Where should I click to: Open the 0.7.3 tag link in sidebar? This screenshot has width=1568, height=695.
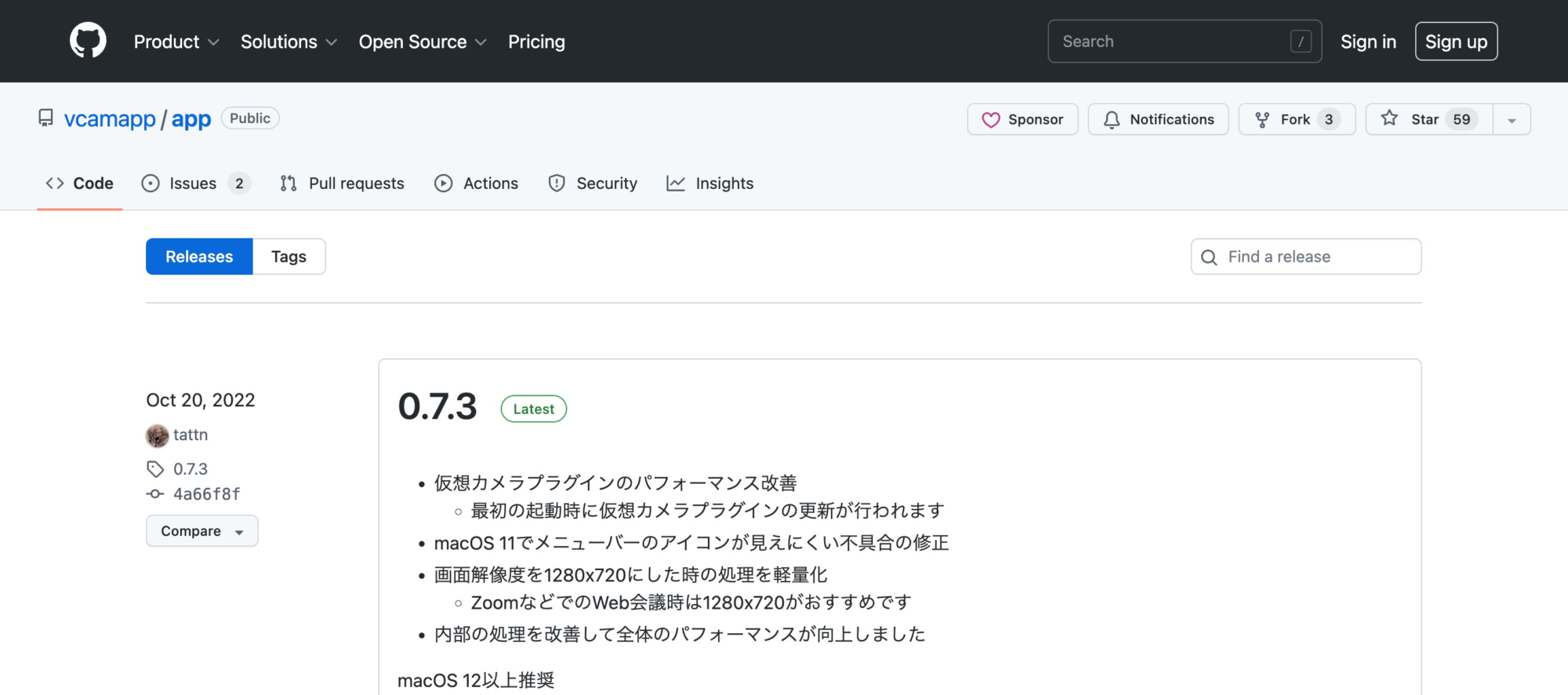pyautogui.click(x=191, y=469)
